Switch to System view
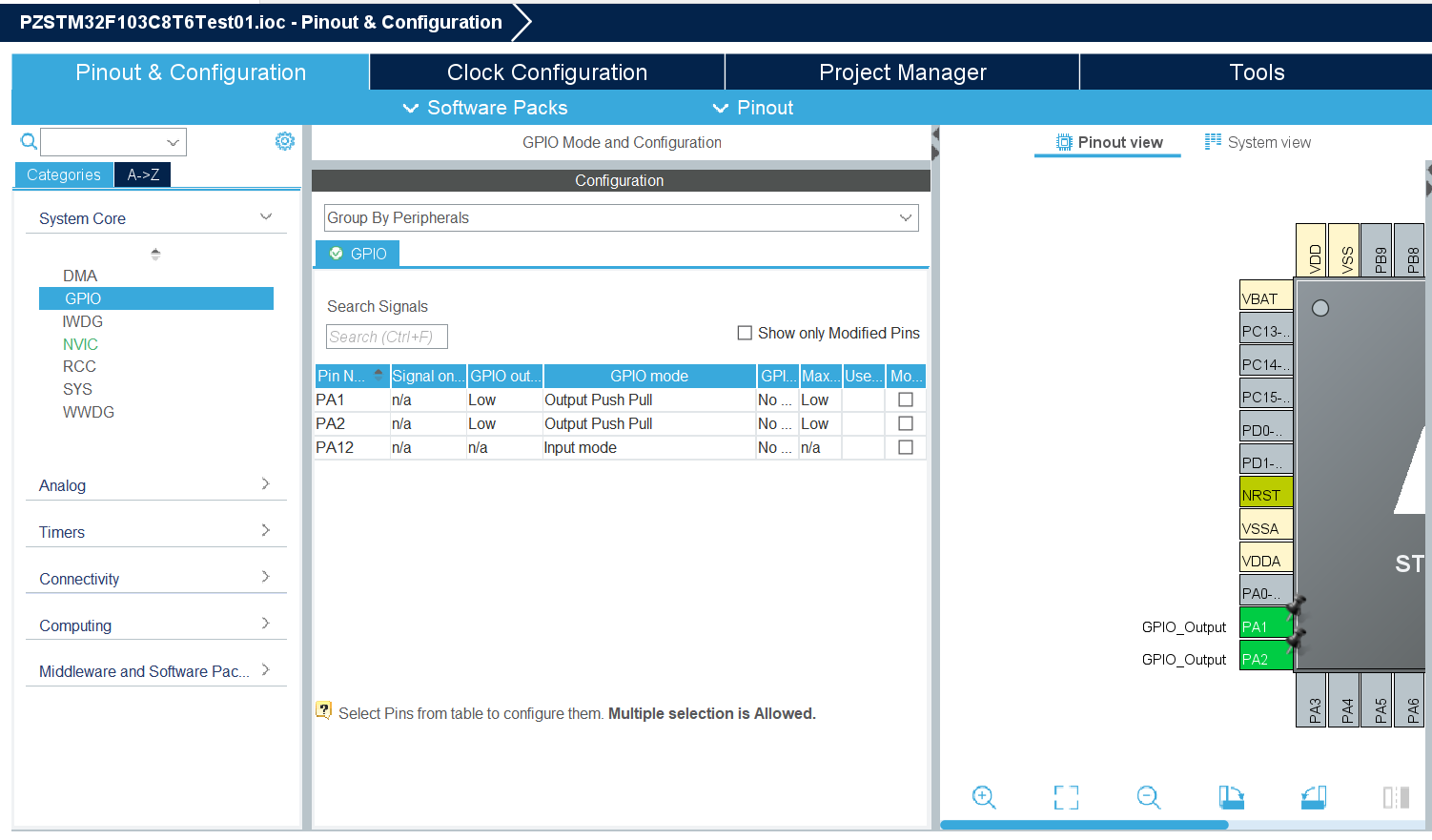1432x840 pixels. (1258, 142)
